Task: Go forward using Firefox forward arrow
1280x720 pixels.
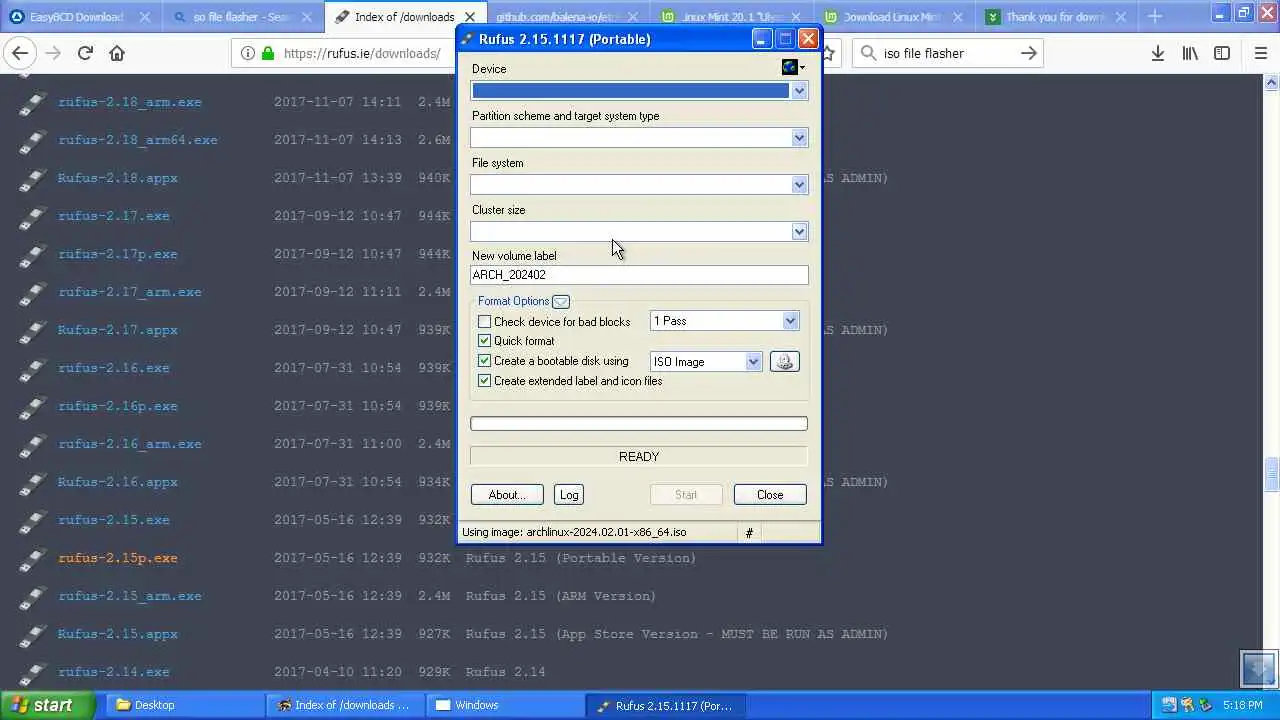Action: click(x=53, y=53)
